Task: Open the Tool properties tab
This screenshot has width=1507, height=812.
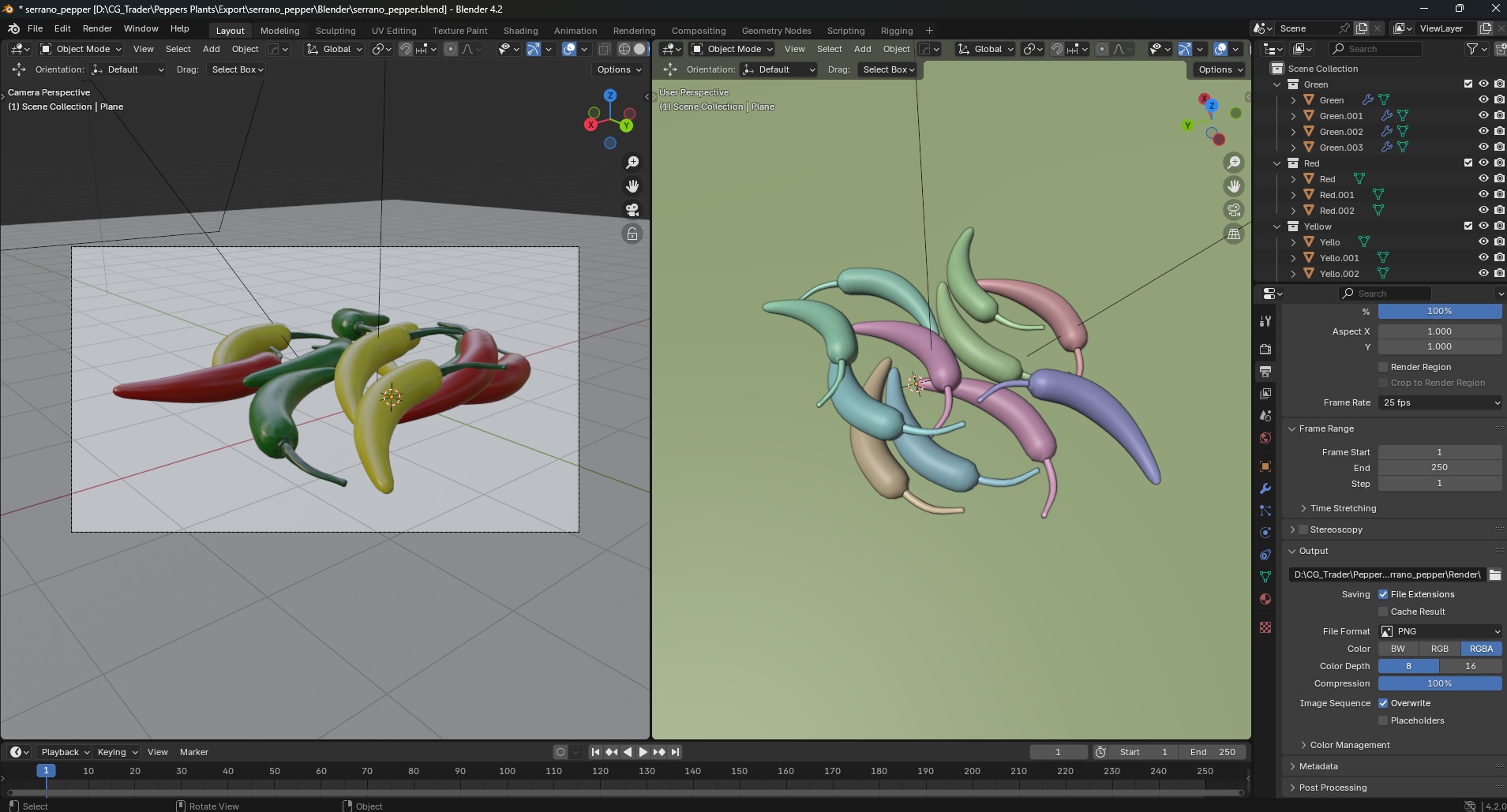Action: [1265, 321]
